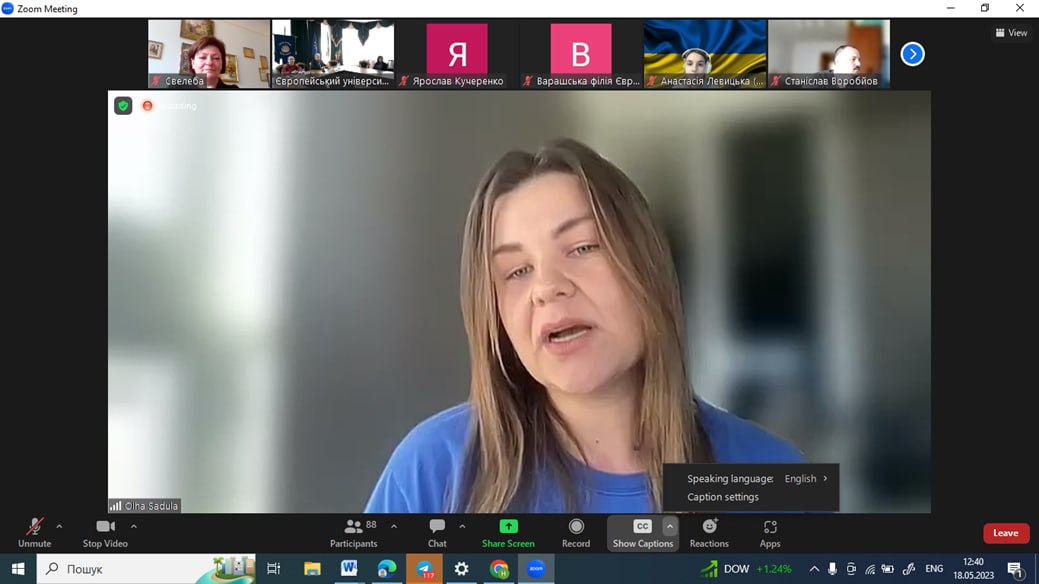1039x584 pixels.
Task: Leave the meeting
Action: [1005, 533]
